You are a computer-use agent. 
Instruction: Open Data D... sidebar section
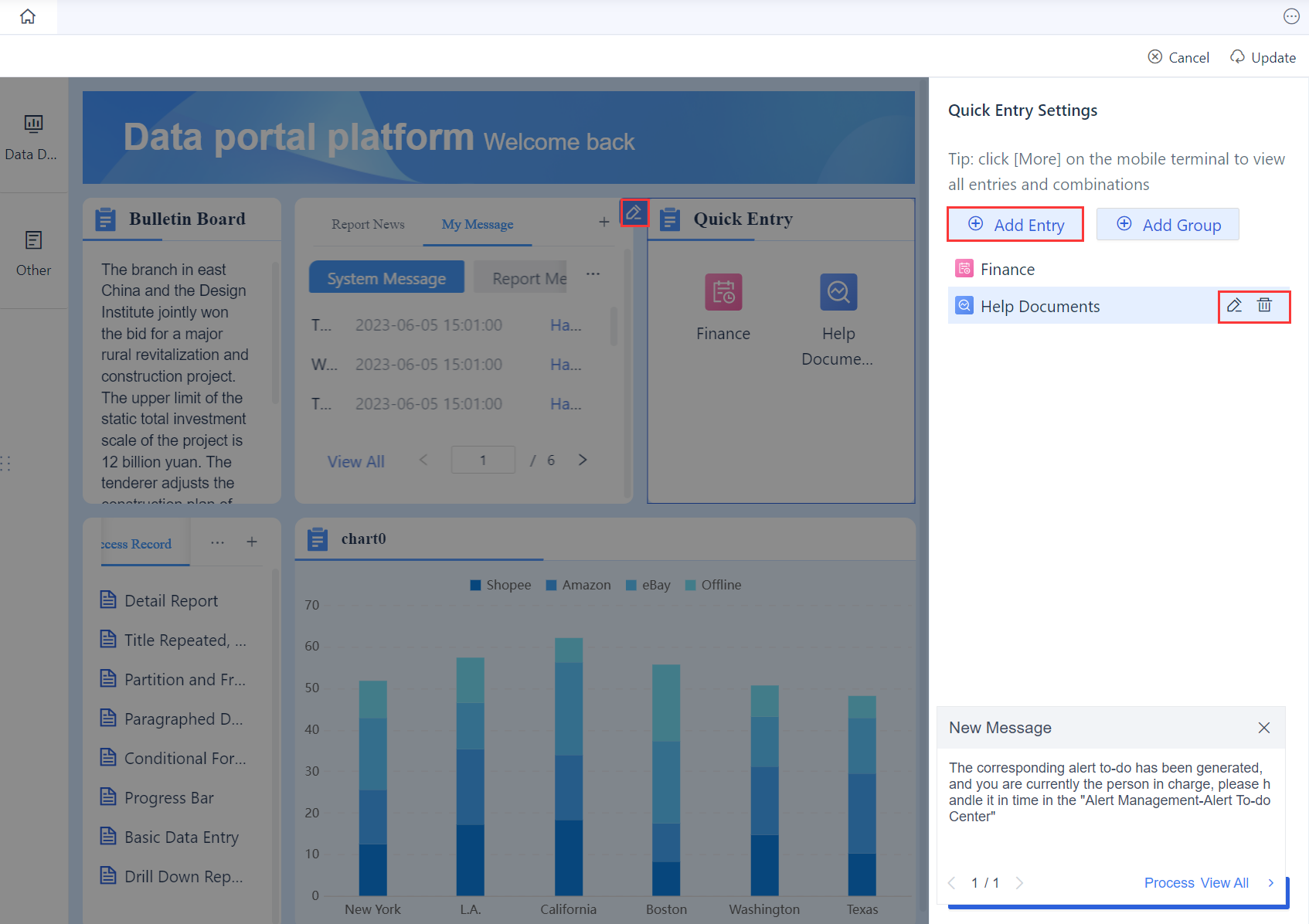[x=33, y=138]
